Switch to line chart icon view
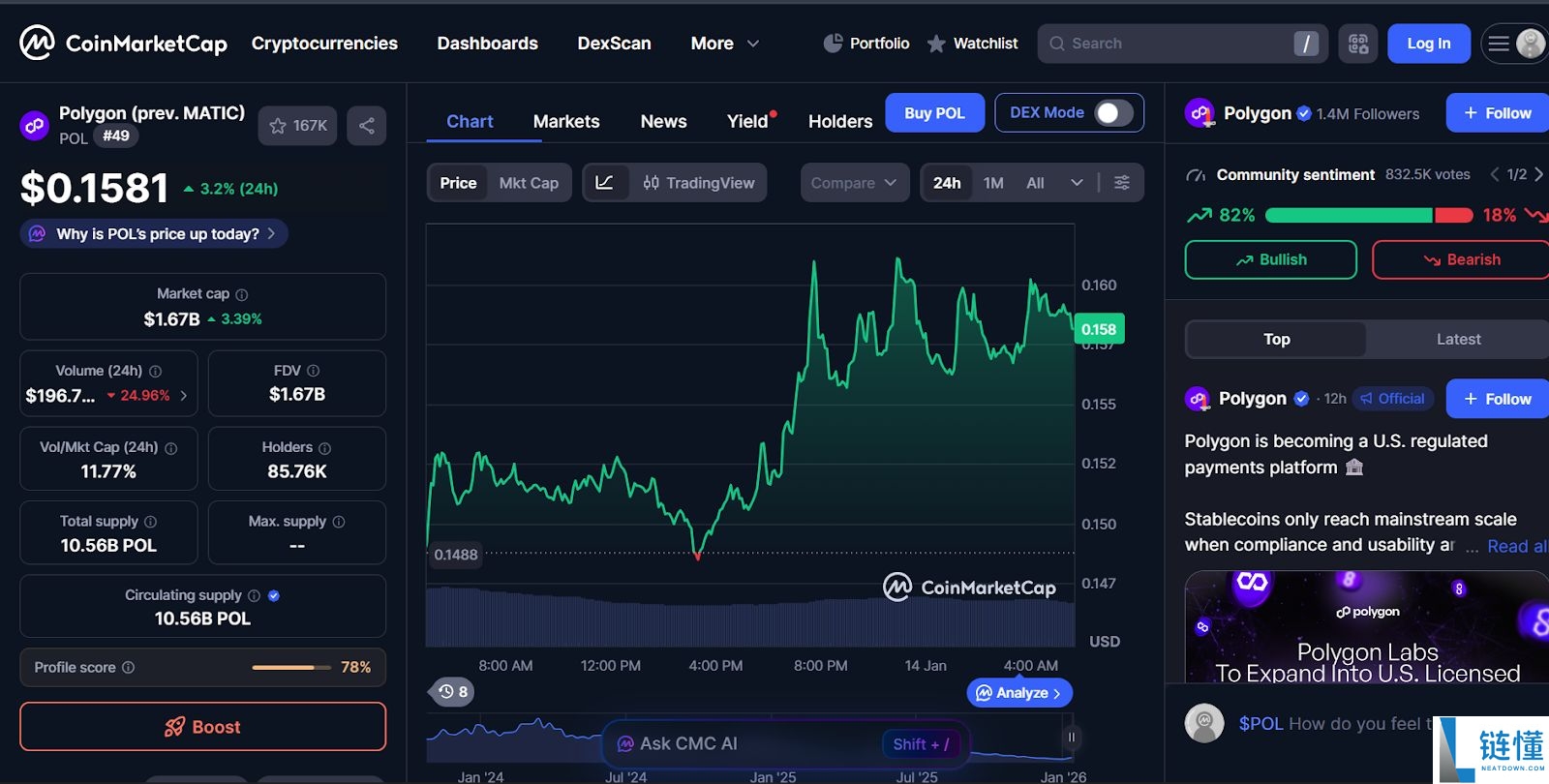 [x=604, y=183]
